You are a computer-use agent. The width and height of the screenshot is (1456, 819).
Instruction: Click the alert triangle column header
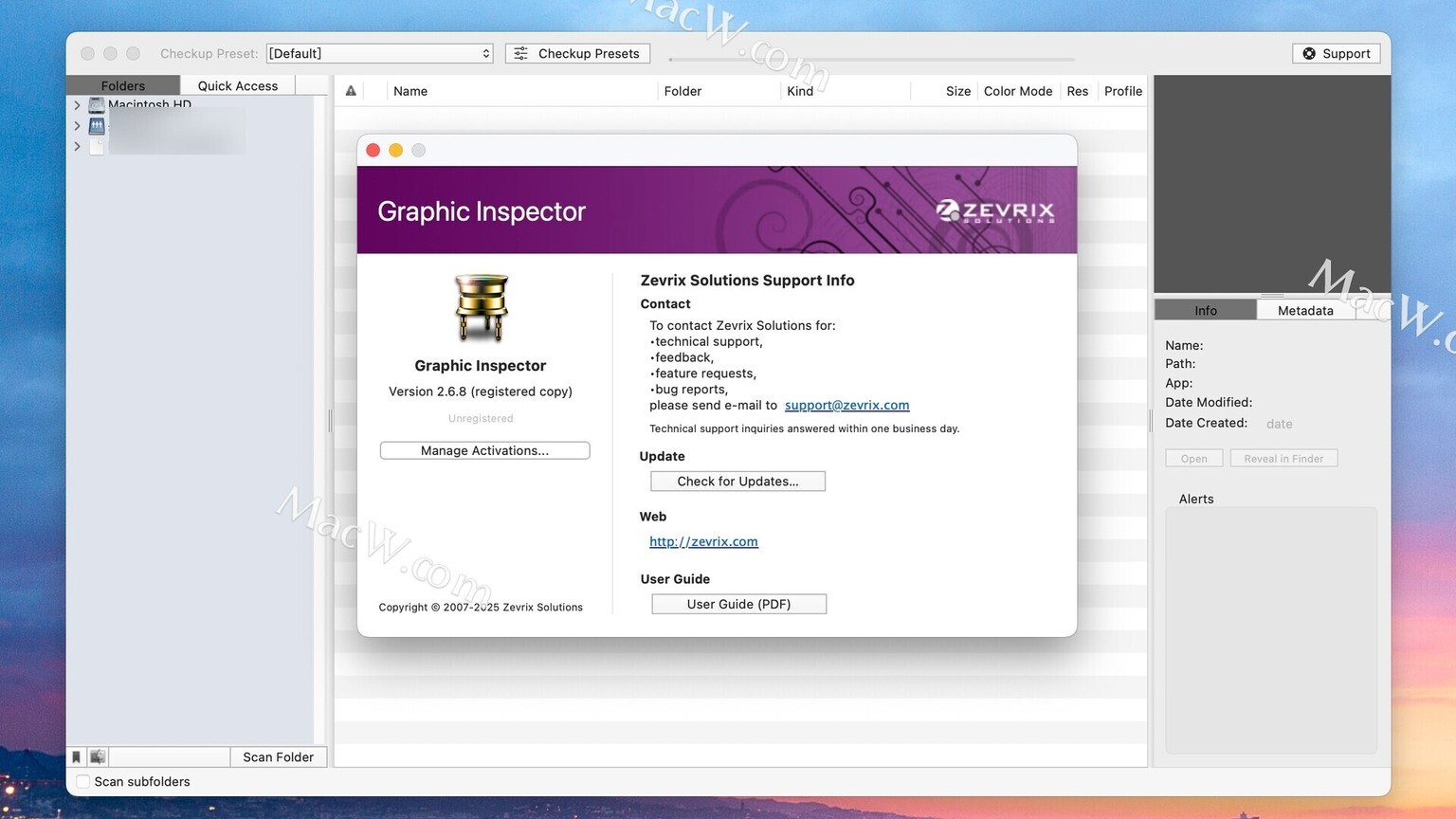pyautogui.click(x=351, y=91)
